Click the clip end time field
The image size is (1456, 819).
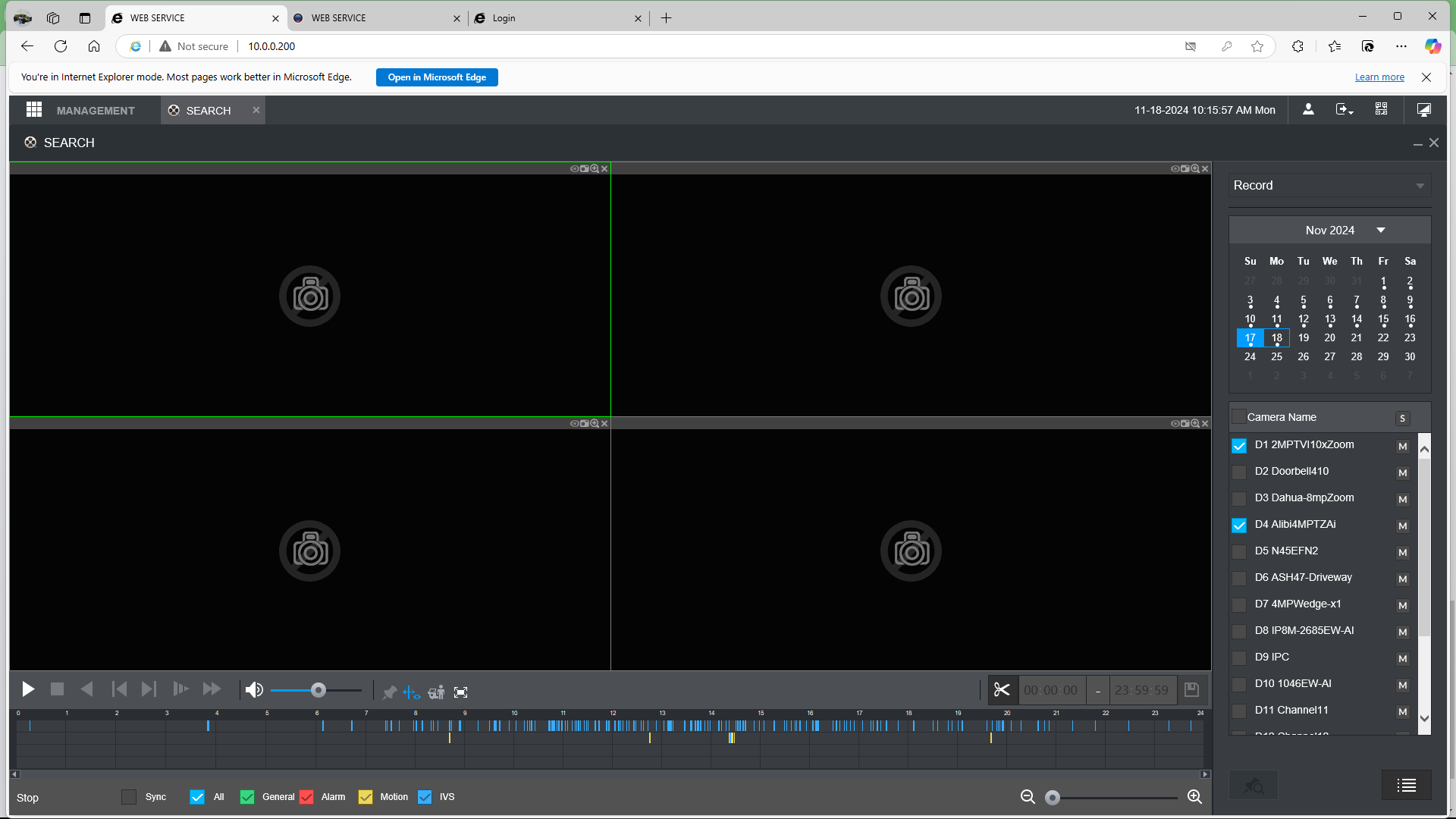[1142, 691]
